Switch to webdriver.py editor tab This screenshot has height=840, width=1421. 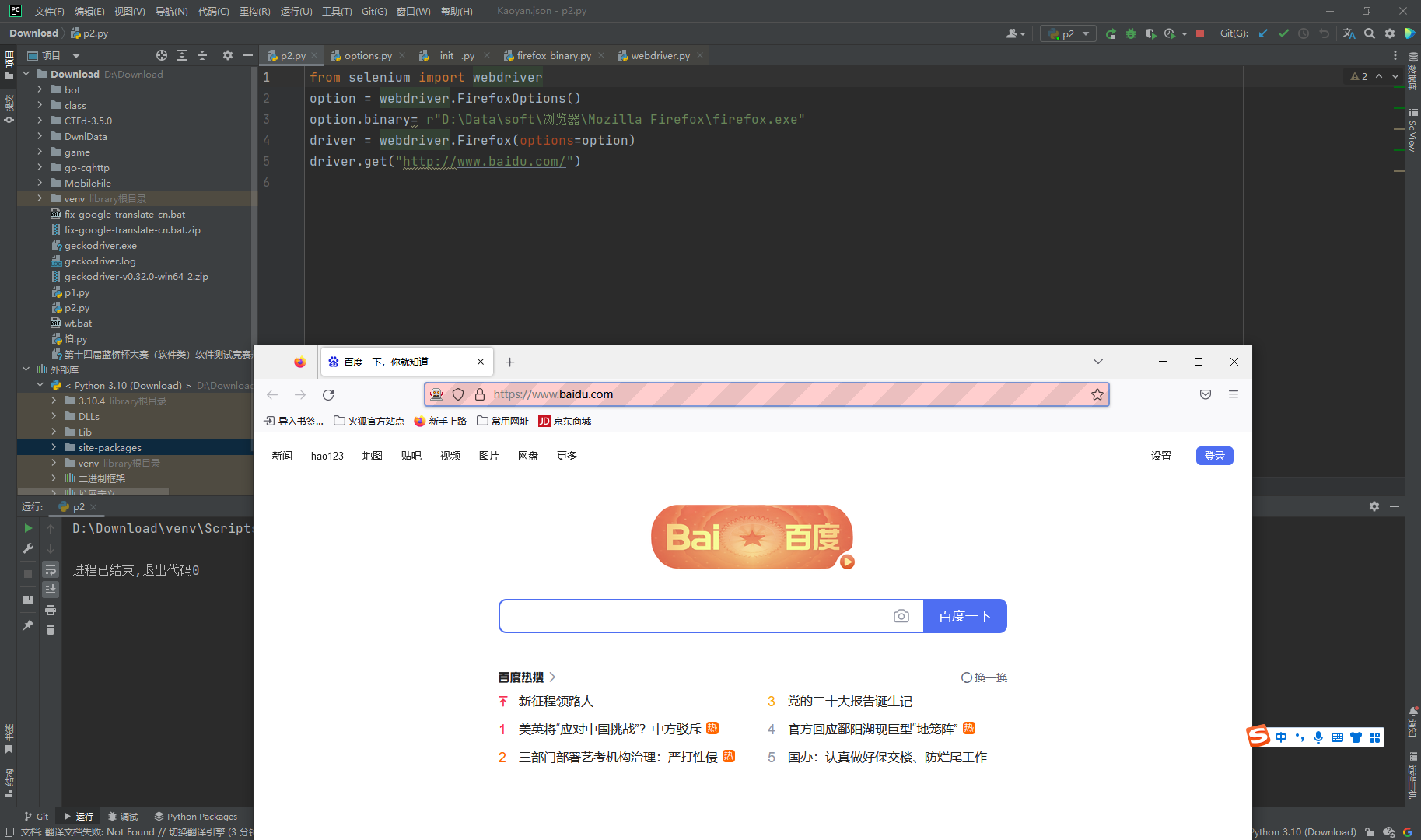point(660,55)
